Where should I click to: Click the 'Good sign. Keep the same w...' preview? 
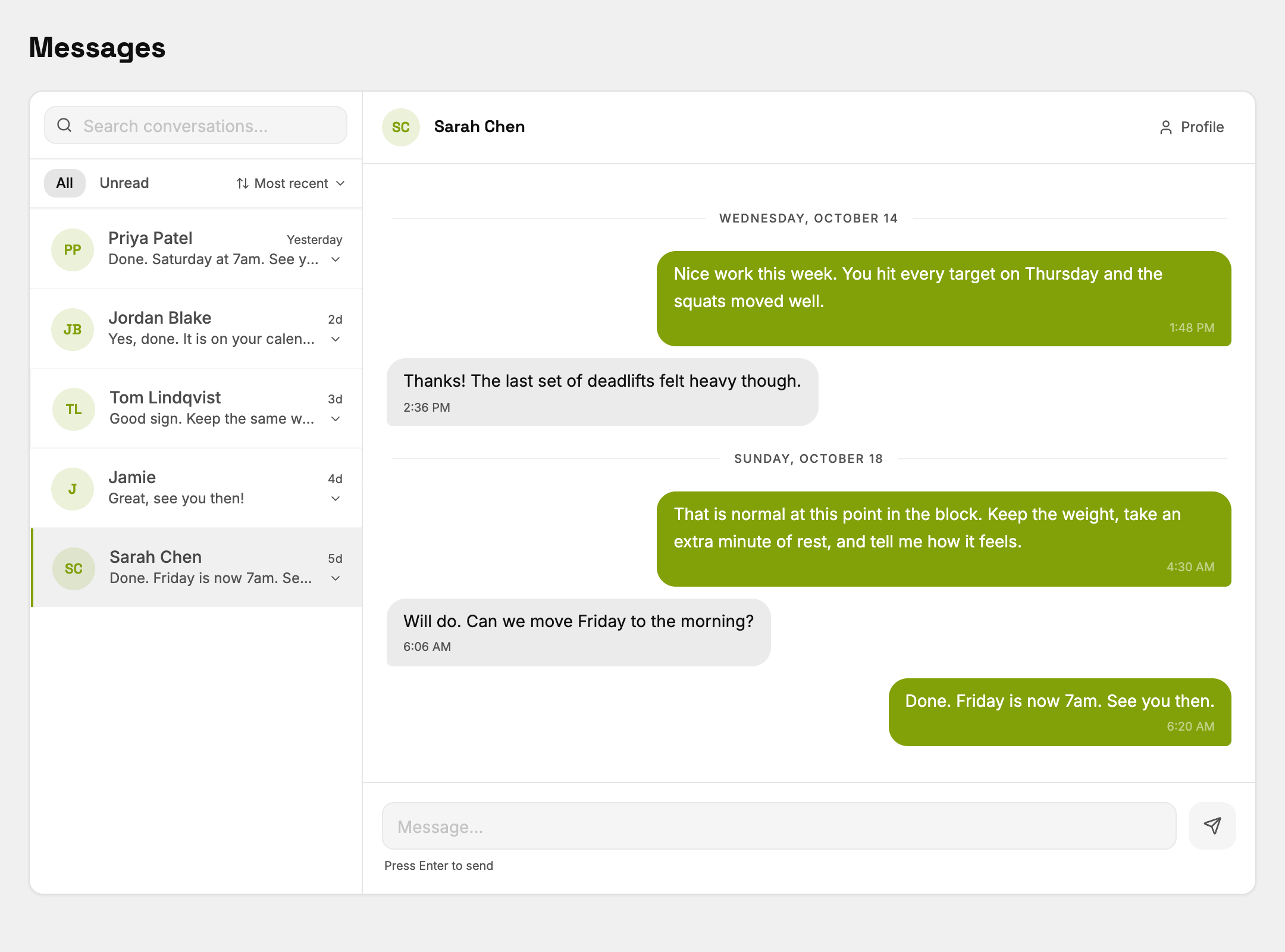212,419
